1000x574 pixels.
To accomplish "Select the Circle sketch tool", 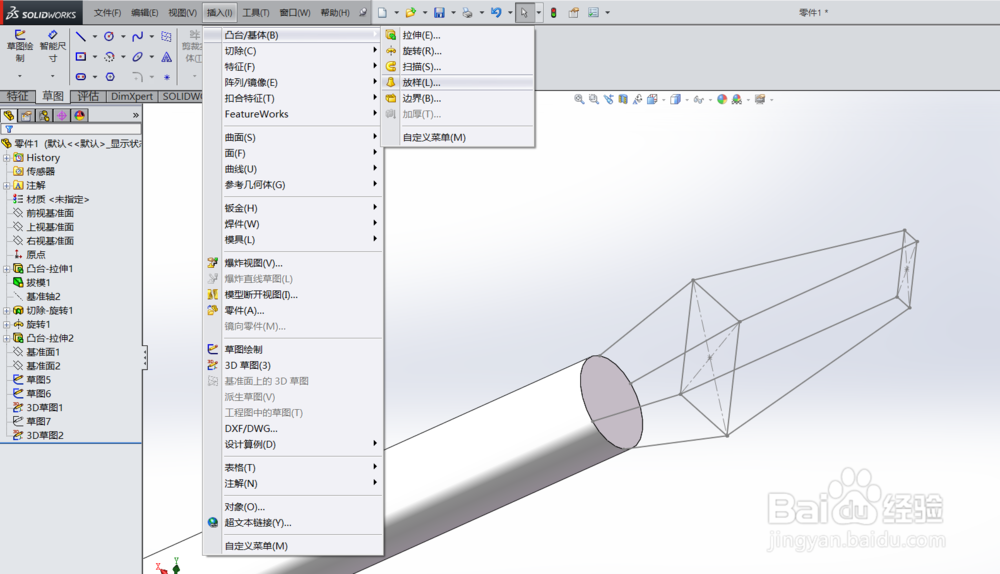I will tap(109, 36).
